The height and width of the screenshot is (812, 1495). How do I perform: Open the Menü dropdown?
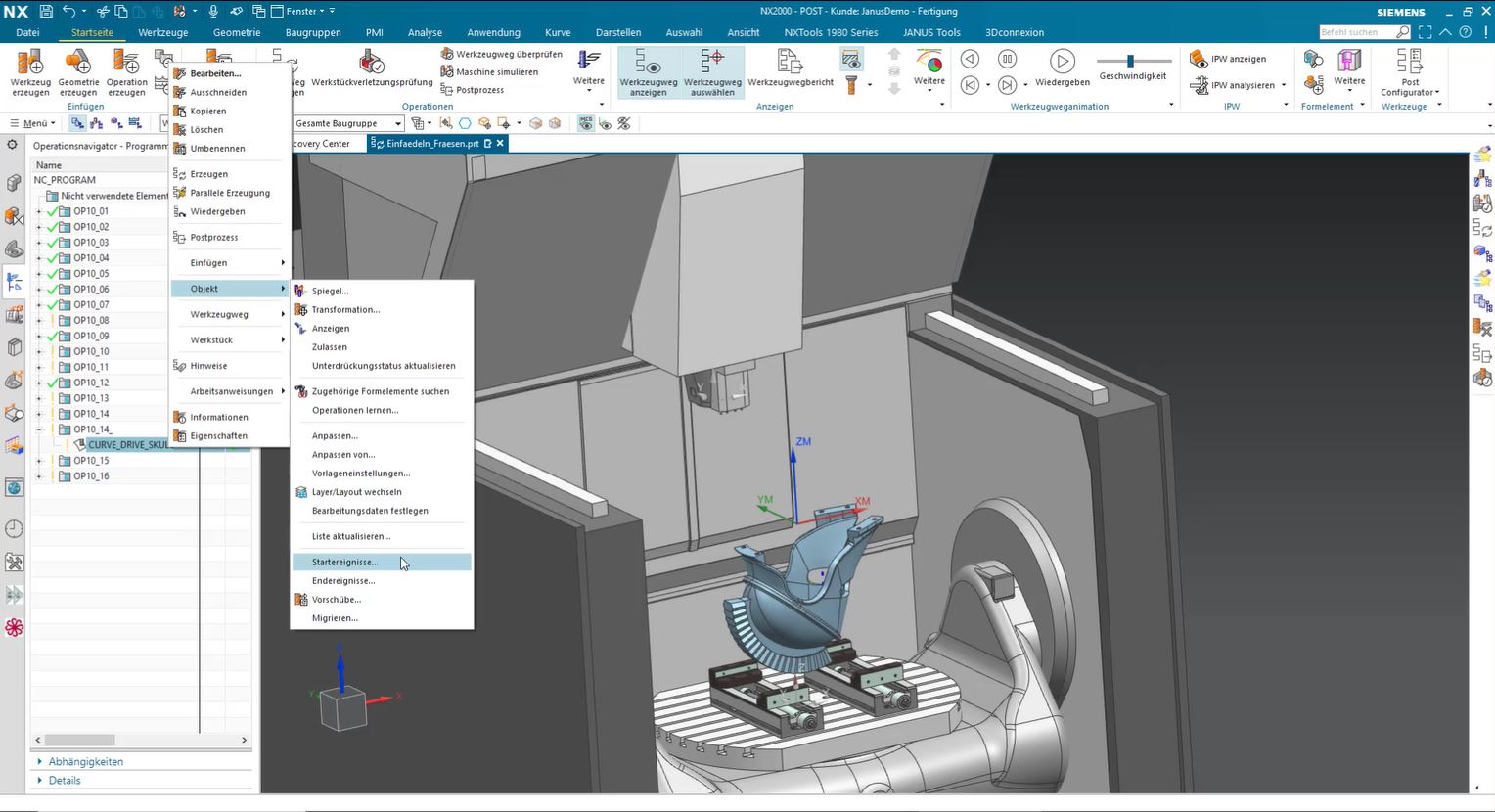(33, 123)
